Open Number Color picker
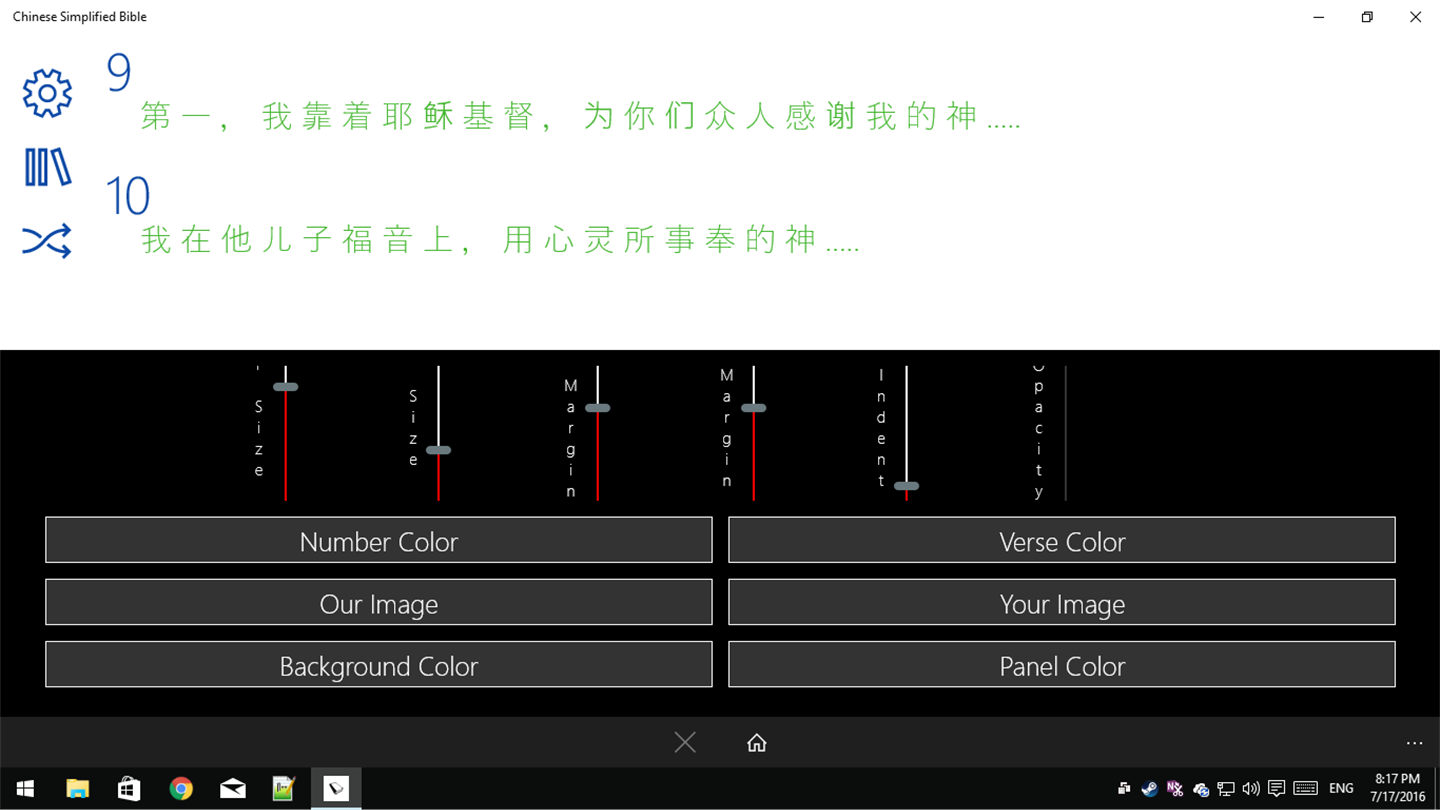The height and width of the screenshot is (810, 1440). pyautogui.click(x=379, y=540)
